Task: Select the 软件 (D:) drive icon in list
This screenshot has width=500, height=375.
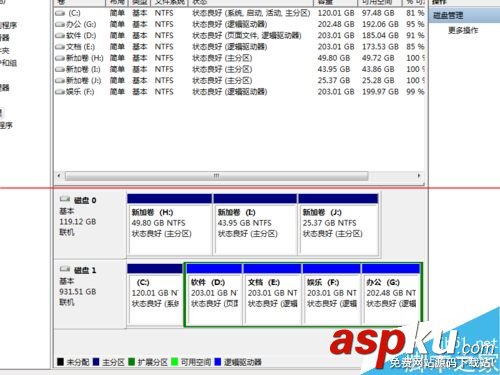Action: [60, 36]
